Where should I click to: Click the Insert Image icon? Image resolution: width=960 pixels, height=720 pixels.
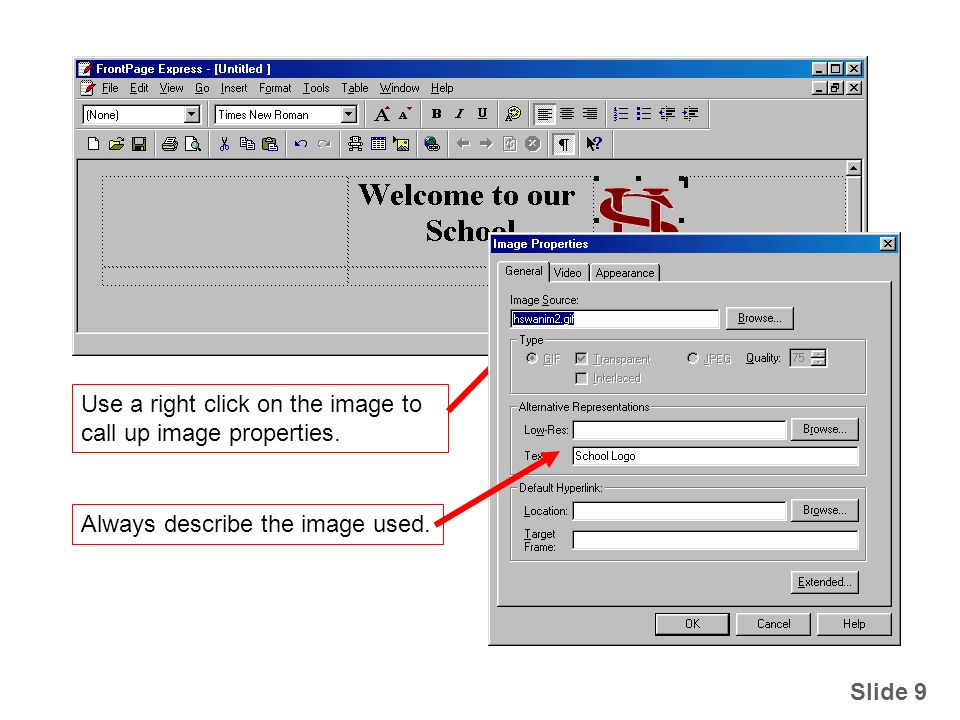pyautogui.click(x=402, y=144)
